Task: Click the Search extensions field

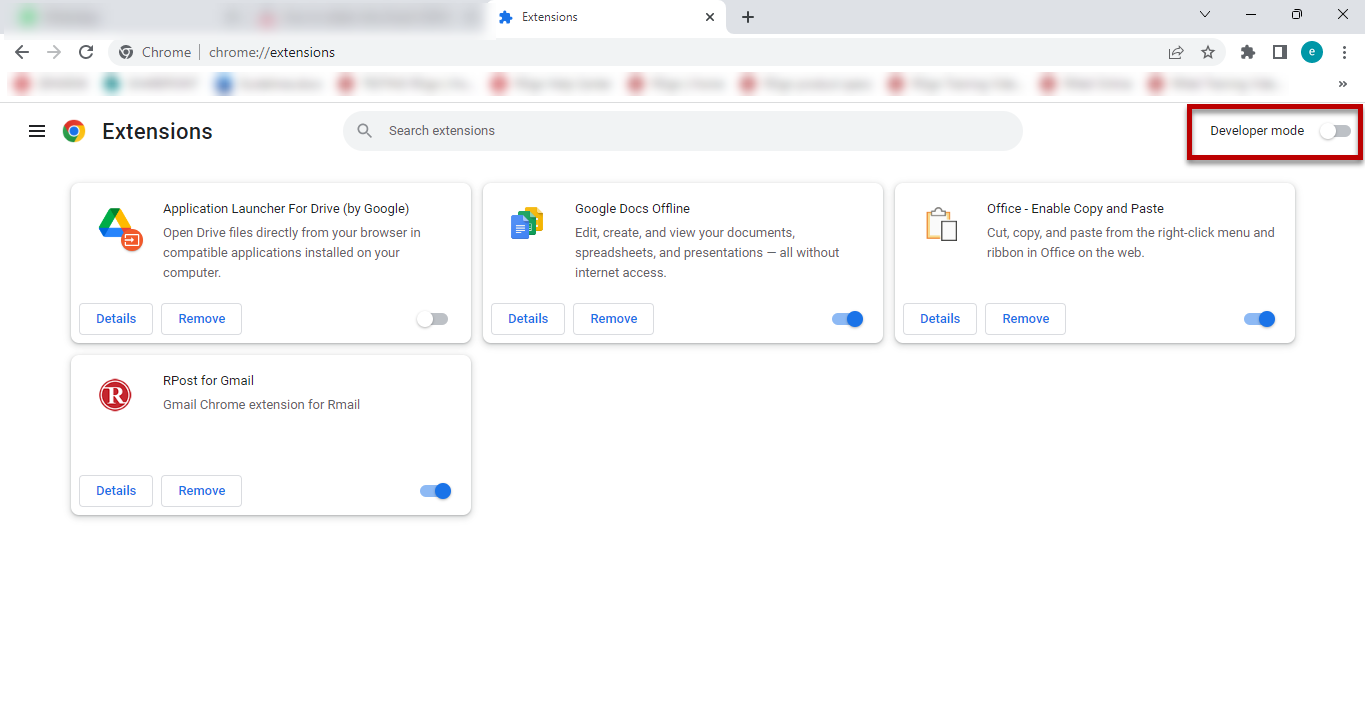Action: click(683, 131)
